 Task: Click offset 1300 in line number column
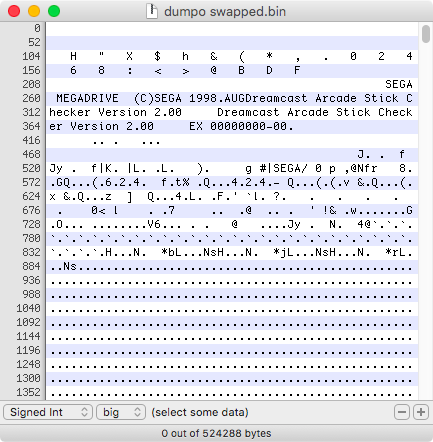coord(28,378)
